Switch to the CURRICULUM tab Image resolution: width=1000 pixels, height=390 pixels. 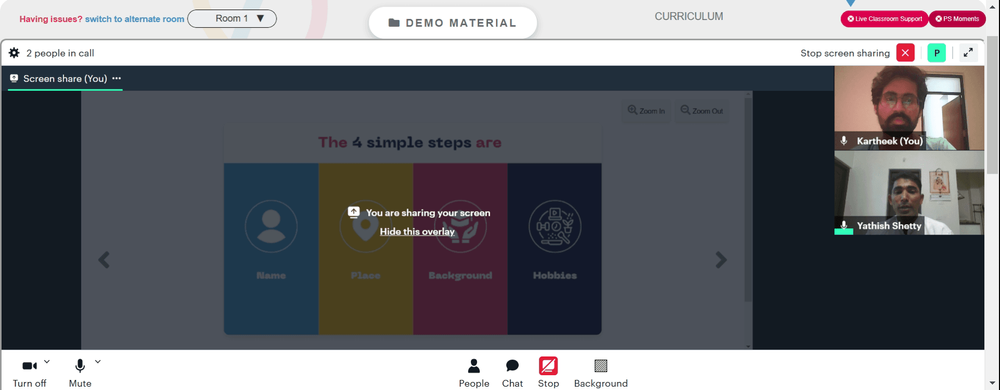pyautogui.click(x=689, y=17)
